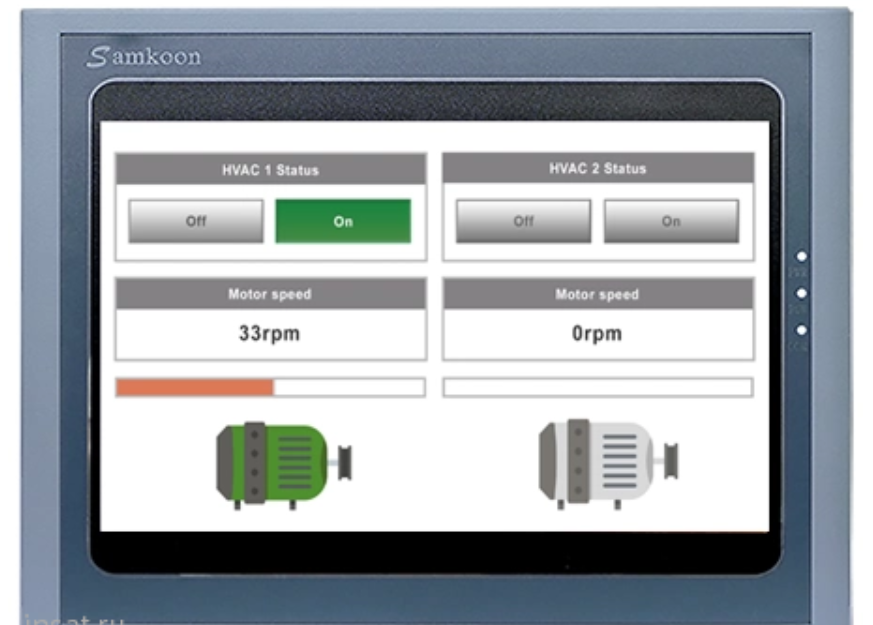The image size is (873, 625).
Task: Click the 33rpm speed readout
Action: 269,334
